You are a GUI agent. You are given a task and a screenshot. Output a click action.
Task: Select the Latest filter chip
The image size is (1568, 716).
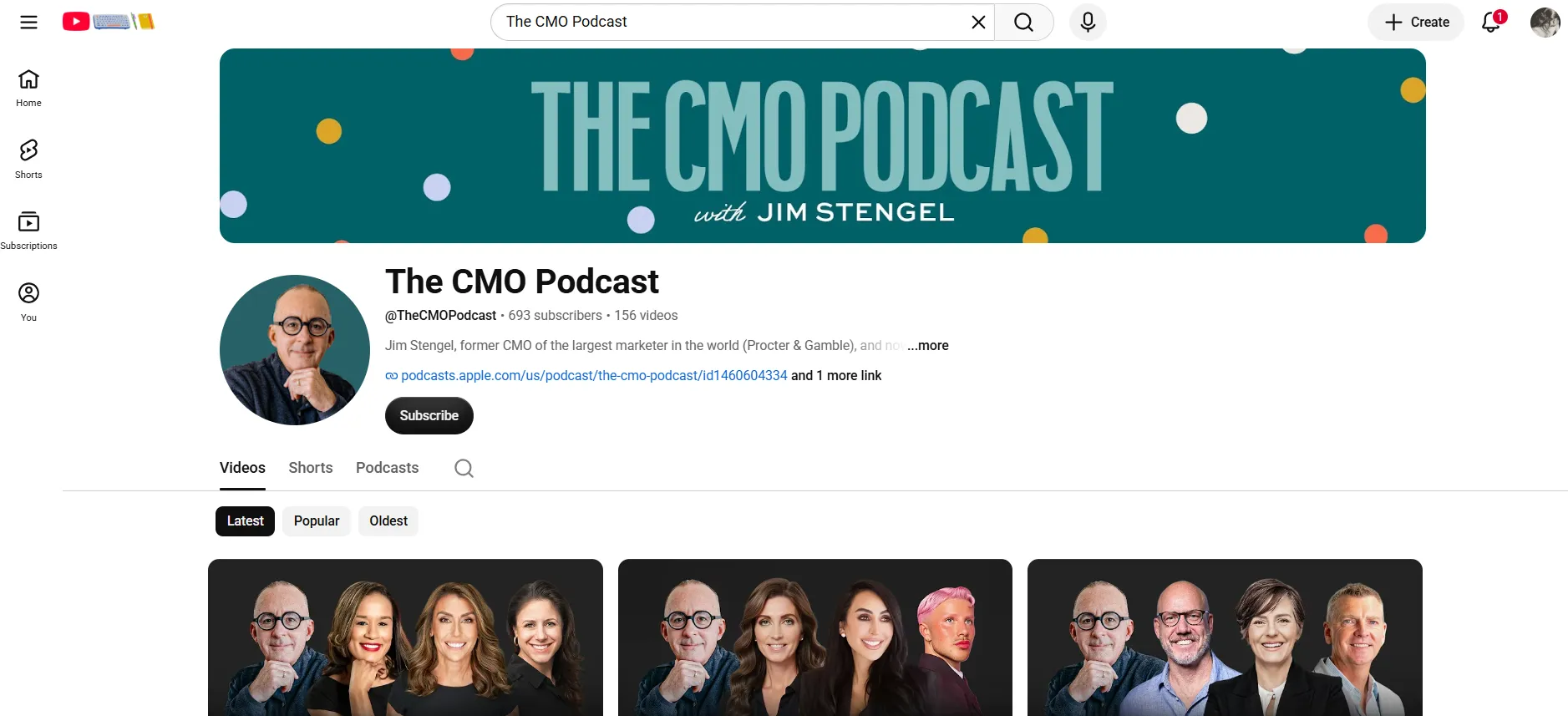tap(245, 521)
